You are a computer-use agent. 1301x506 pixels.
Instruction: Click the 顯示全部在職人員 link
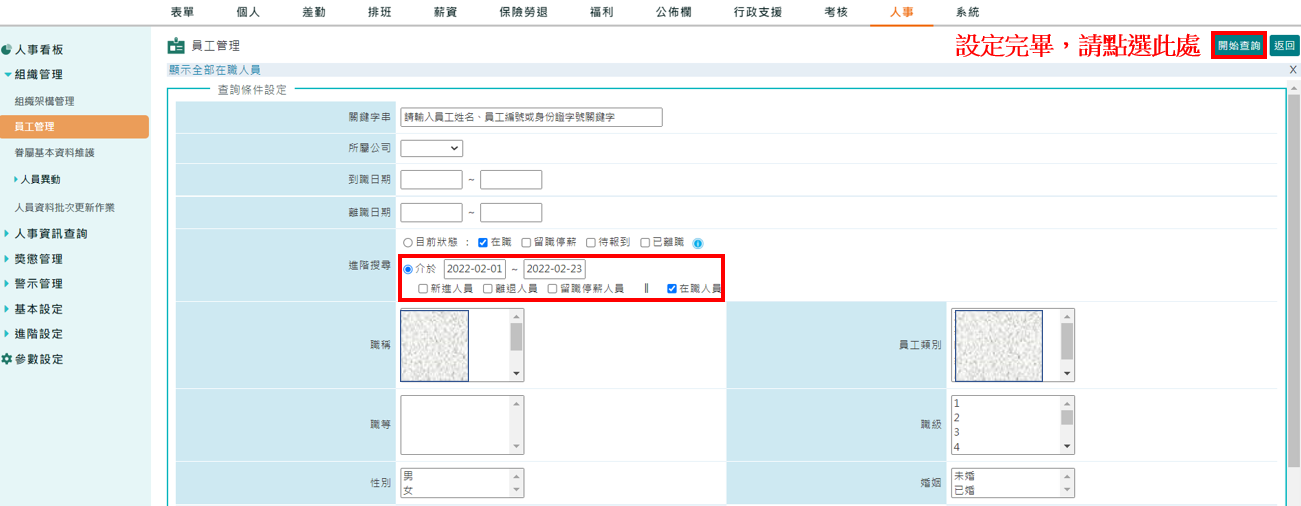[215, 70]
